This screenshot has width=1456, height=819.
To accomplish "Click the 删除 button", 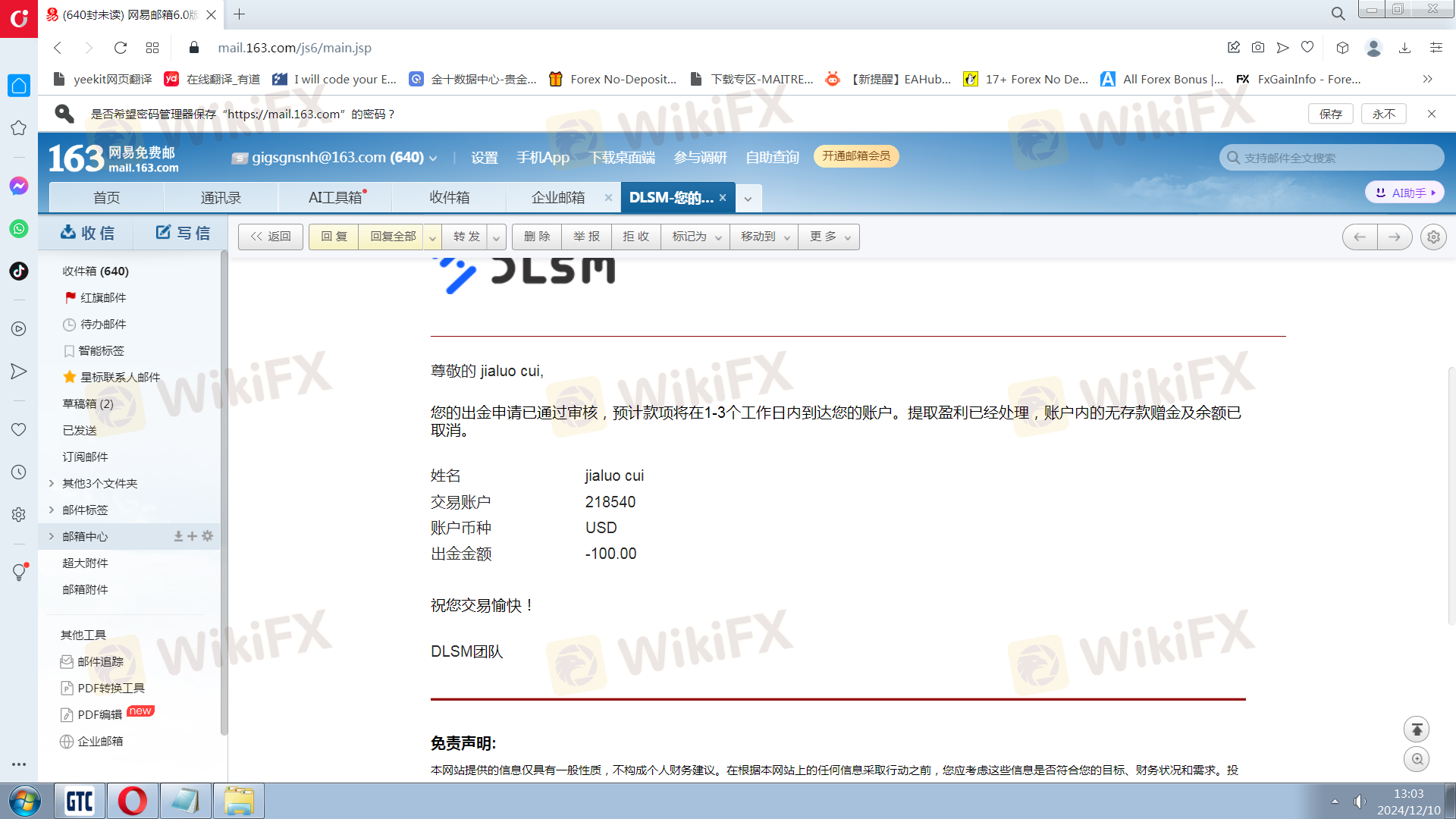I will [x=537, y=237].
